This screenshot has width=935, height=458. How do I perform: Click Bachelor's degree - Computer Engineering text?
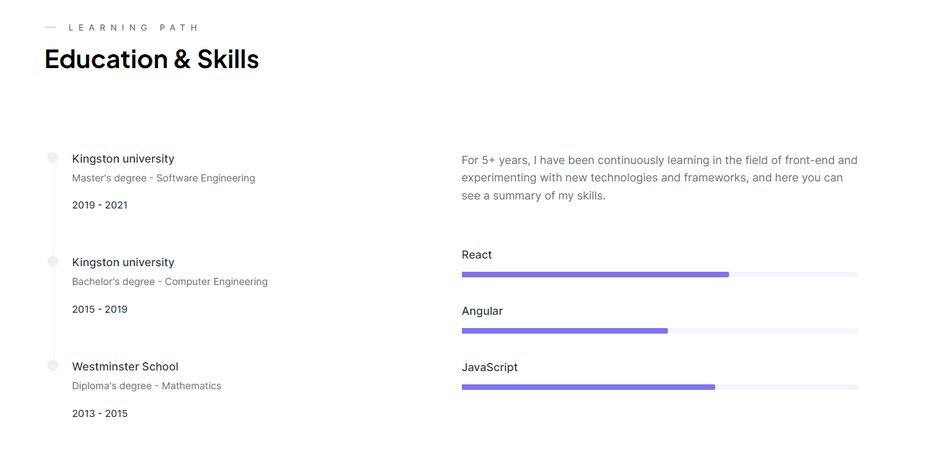click(x=170, y=281)
